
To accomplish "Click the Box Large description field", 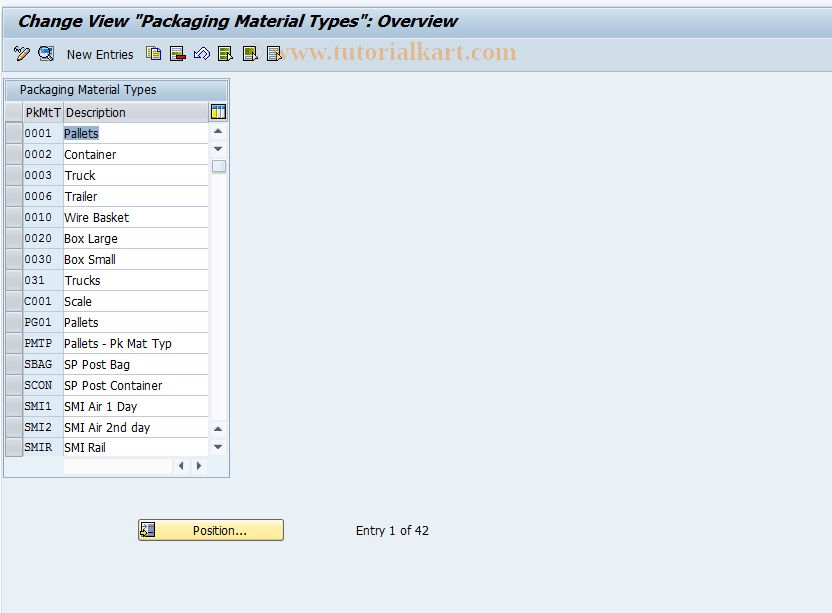I will pyautogui.click(x=136, y=238).
